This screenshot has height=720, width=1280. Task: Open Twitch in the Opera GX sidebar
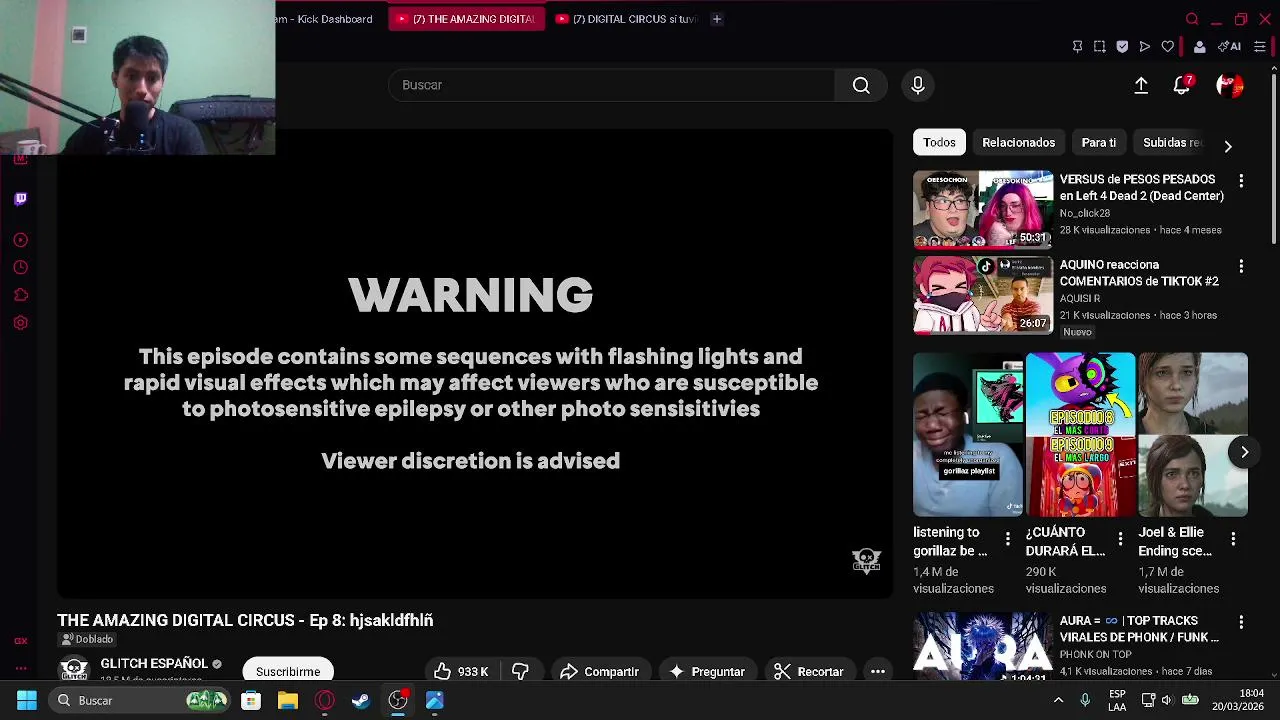20,198
